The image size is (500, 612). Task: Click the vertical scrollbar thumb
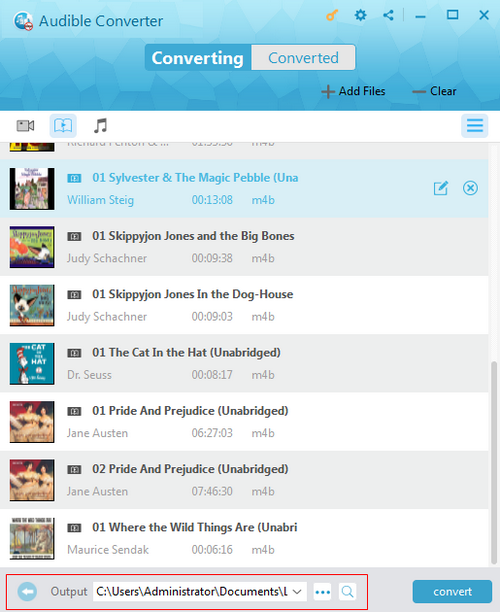point(494,463)
